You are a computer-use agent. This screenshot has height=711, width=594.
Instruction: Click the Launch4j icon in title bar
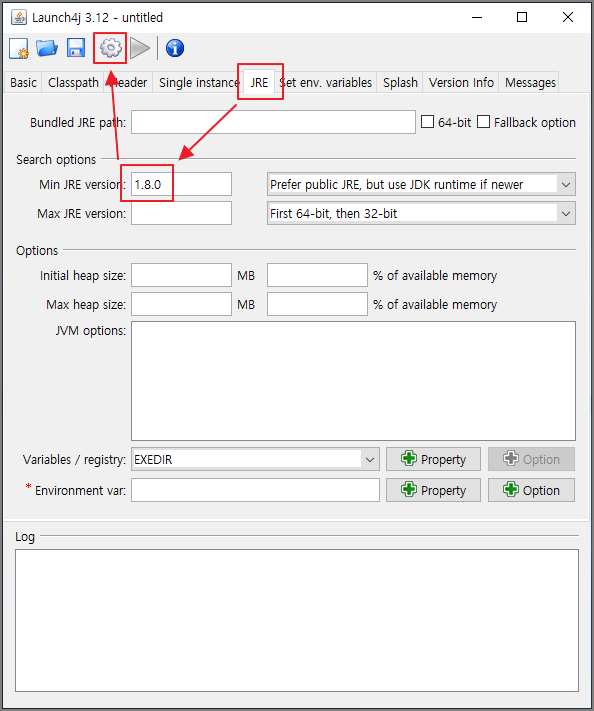19,17
